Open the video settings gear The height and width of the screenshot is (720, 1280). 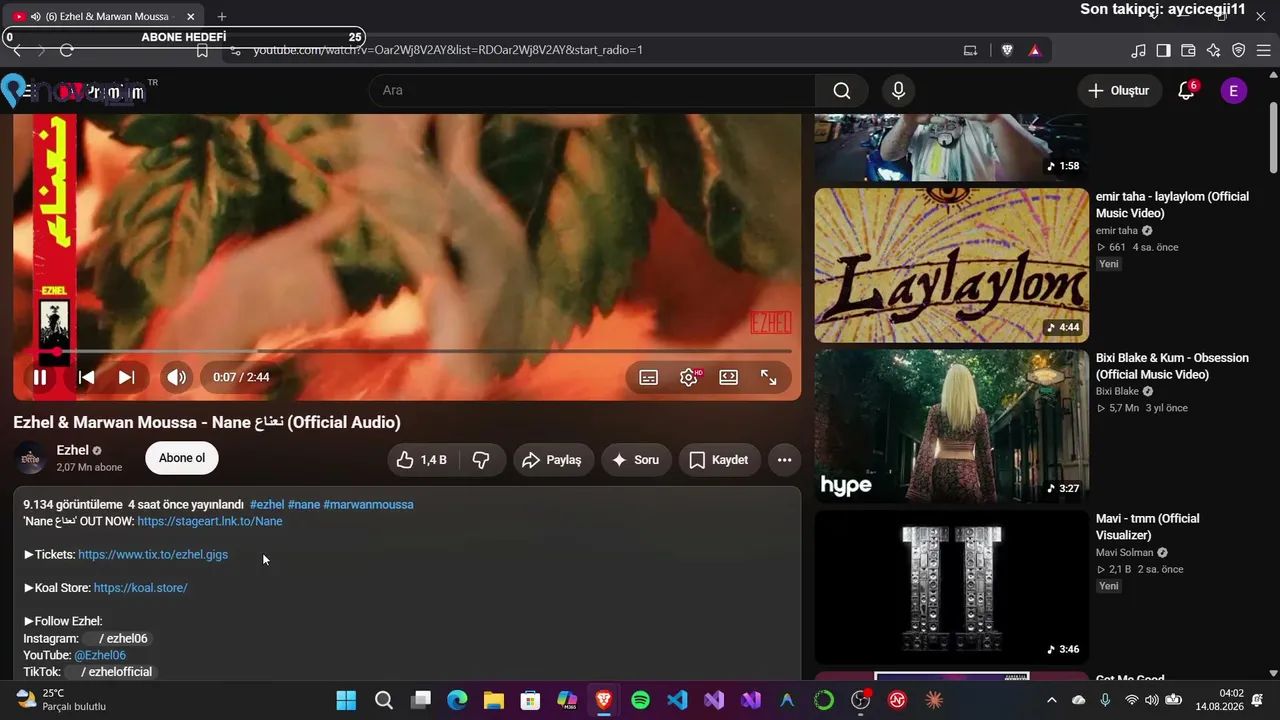point(689,377)
